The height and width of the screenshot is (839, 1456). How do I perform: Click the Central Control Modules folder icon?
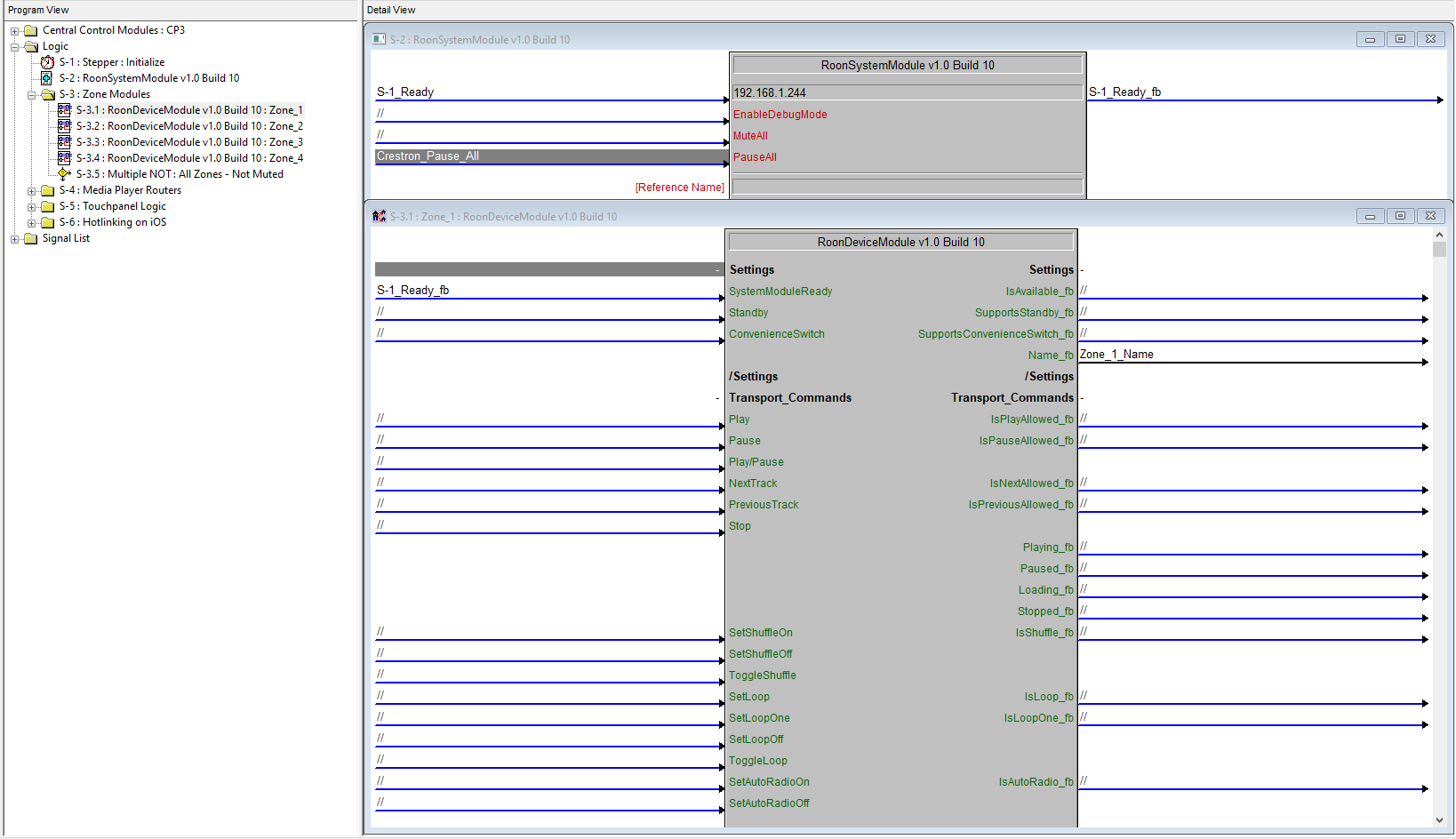tap(31, 30)
